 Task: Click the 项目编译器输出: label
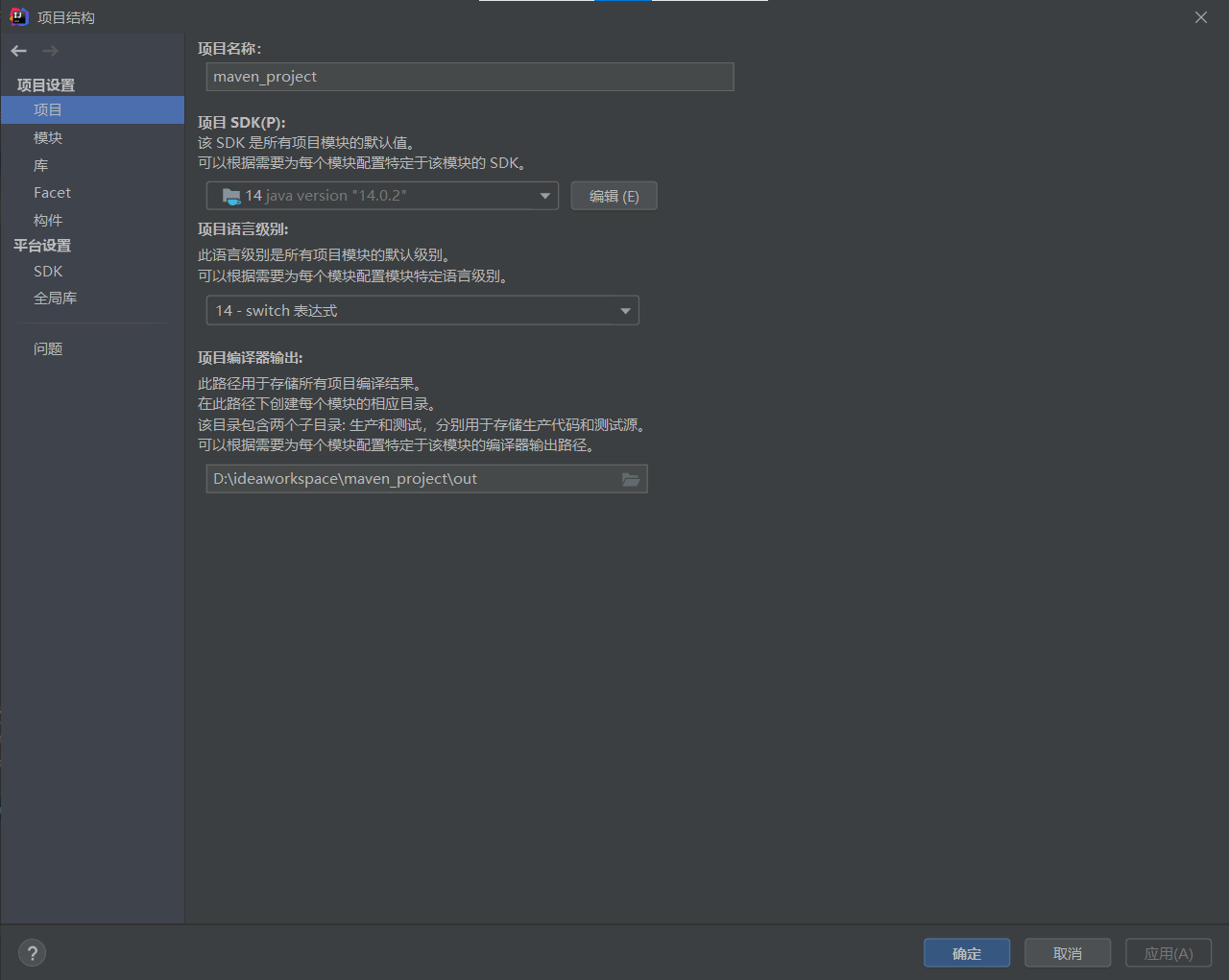[251, 358]
